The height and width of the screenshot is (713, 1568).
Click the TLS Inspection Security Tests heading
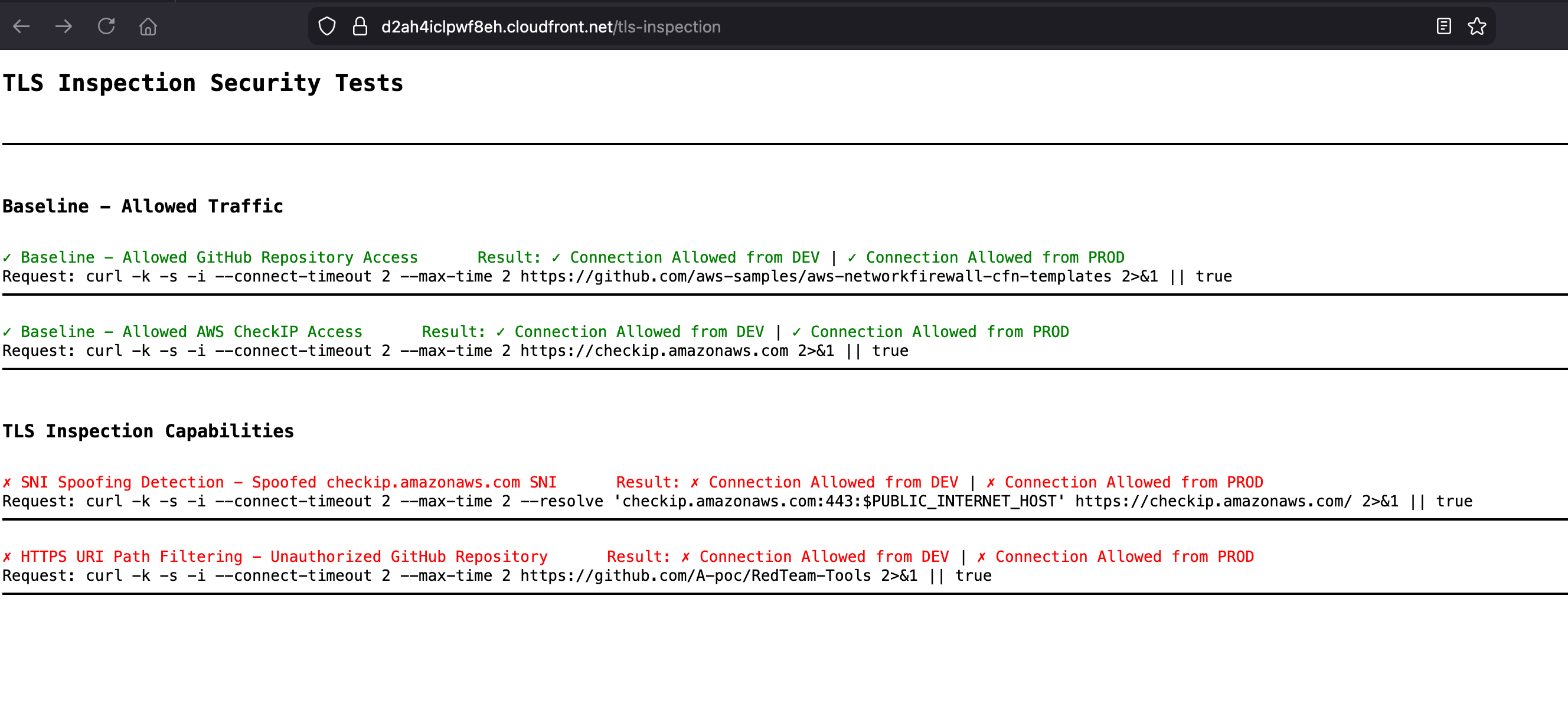tap(202, 83)
